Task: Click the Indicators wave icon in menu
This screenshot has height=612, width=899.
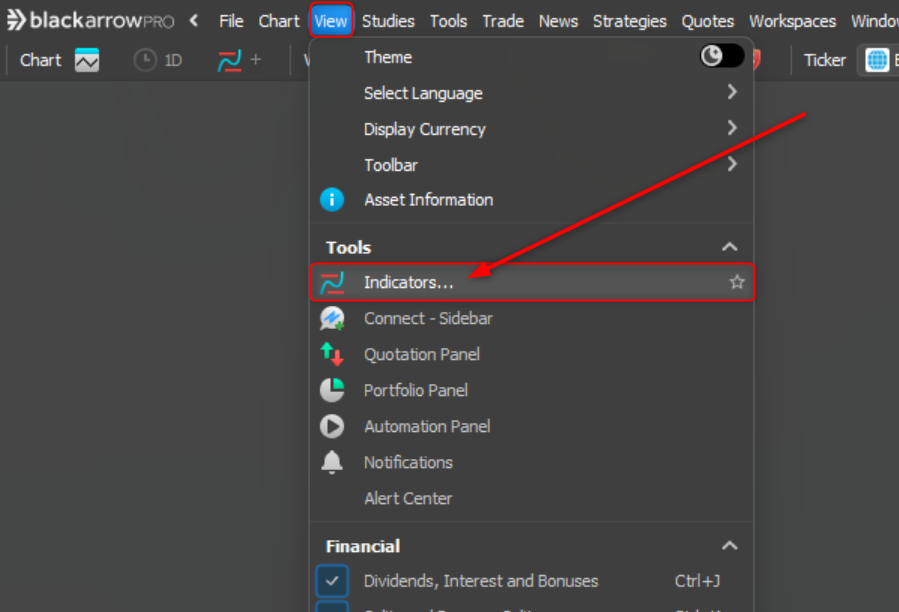Action: coord(332,282)
